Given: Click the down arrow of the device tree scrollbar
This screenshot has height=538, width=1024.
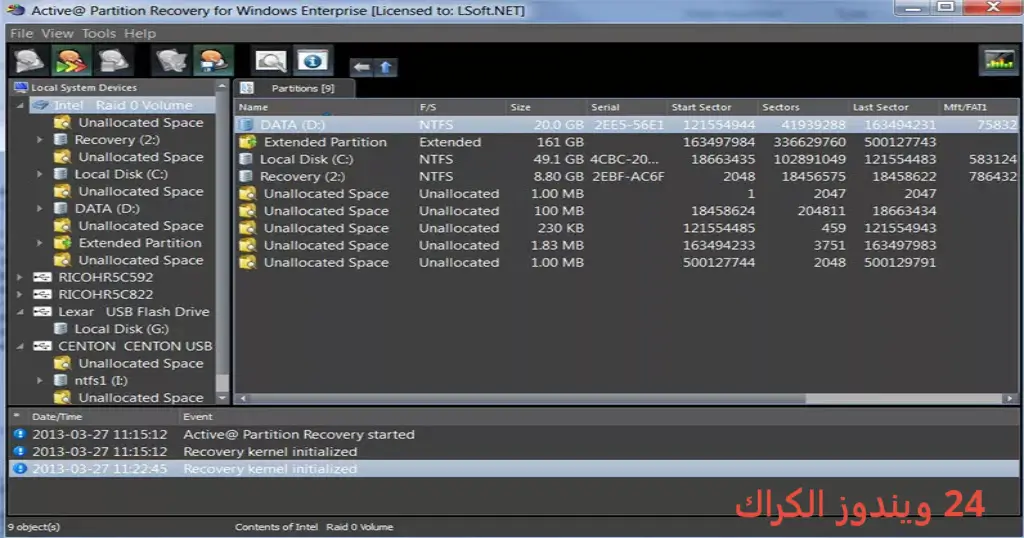Looking at the screenshot, I should pos(222,397).
